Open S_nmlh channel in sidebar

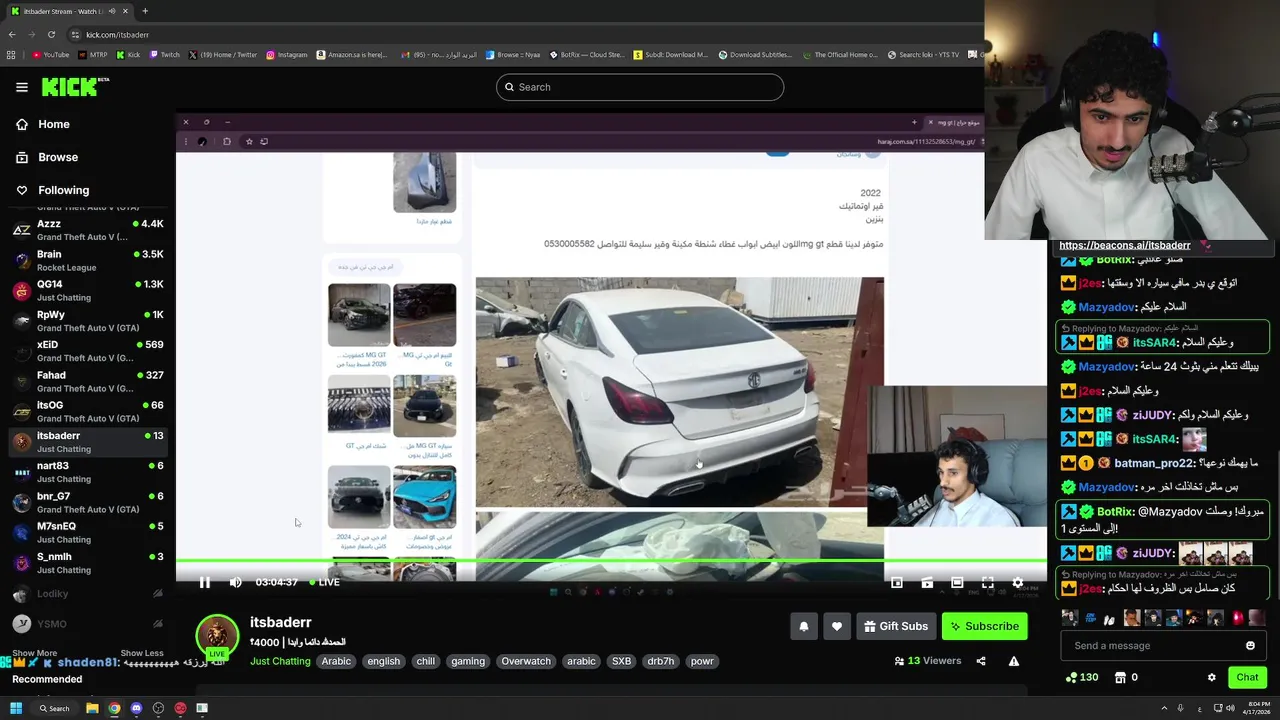(x=88, y=563)
